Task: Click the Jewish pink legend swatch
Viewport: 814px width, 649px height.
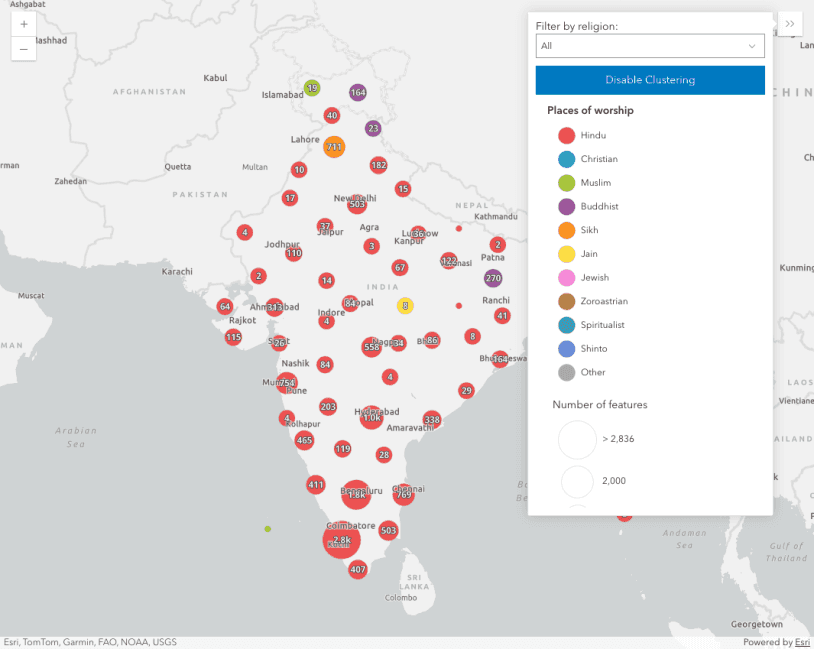Action: click(x=566, y=278)
